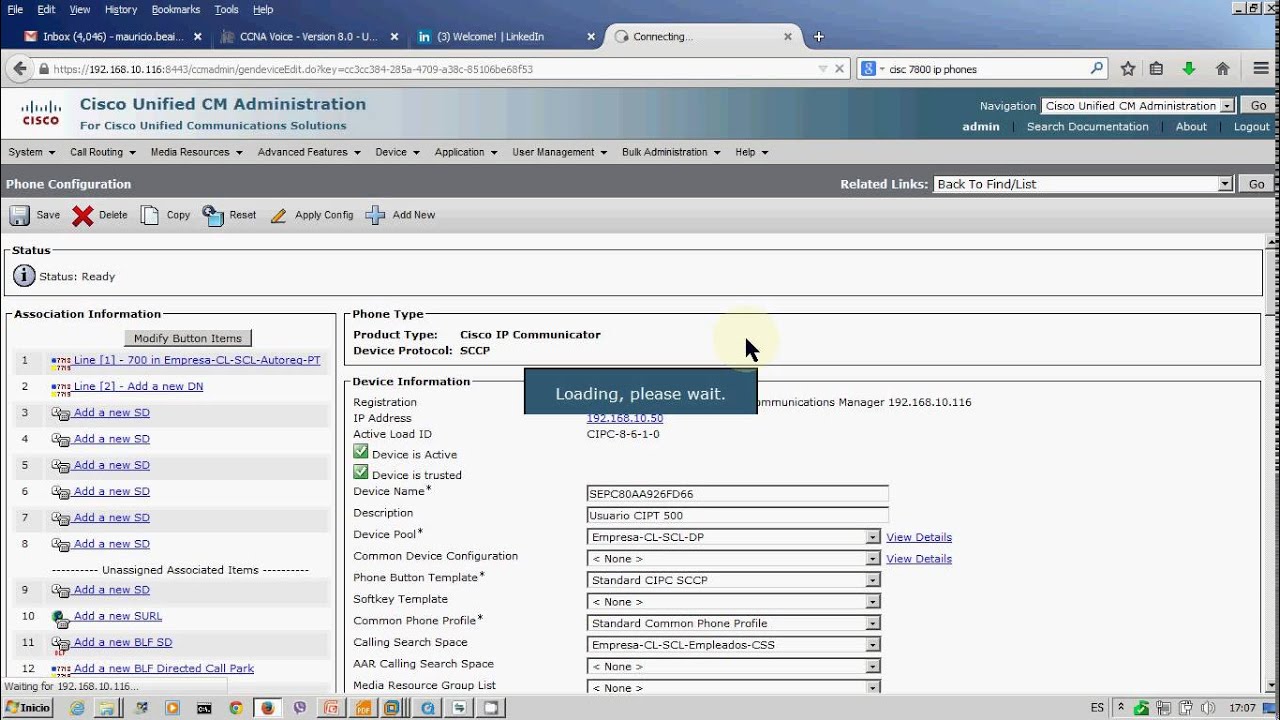Viewport: 1280px width, 720px height.
Task: Open the Device menu
Action: [397, 152]
